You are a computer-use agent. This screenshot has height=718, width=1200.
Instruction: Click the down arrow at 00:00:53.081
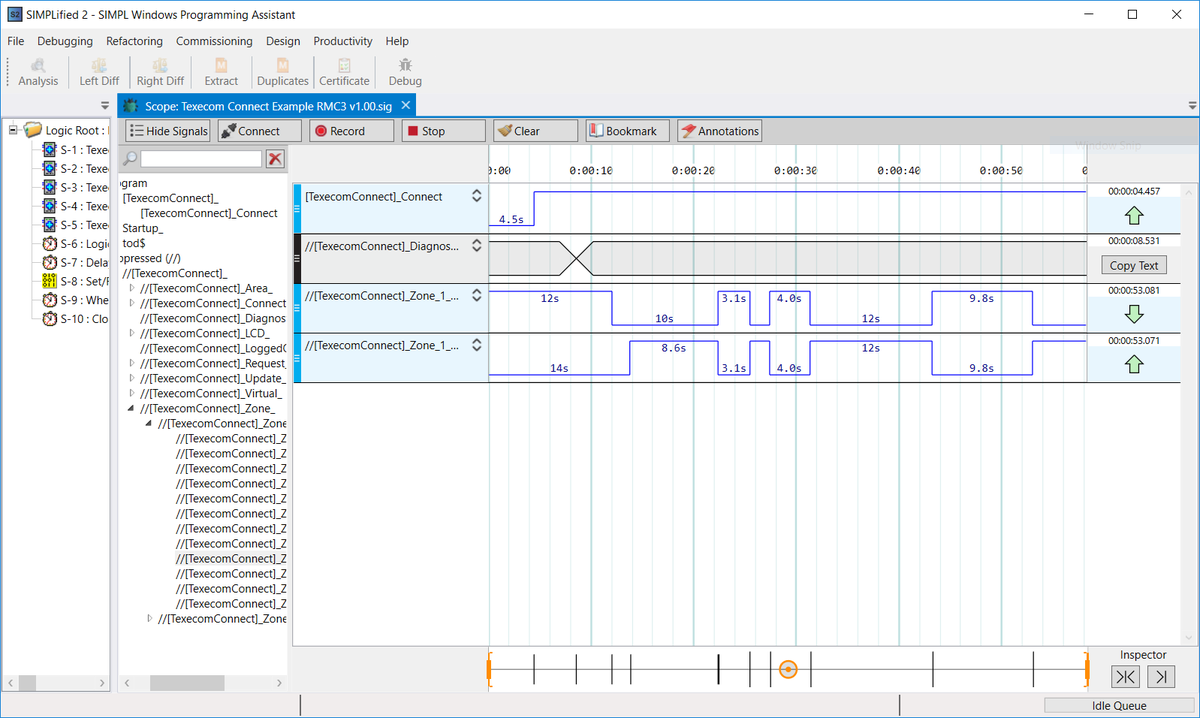(1133, 314)
